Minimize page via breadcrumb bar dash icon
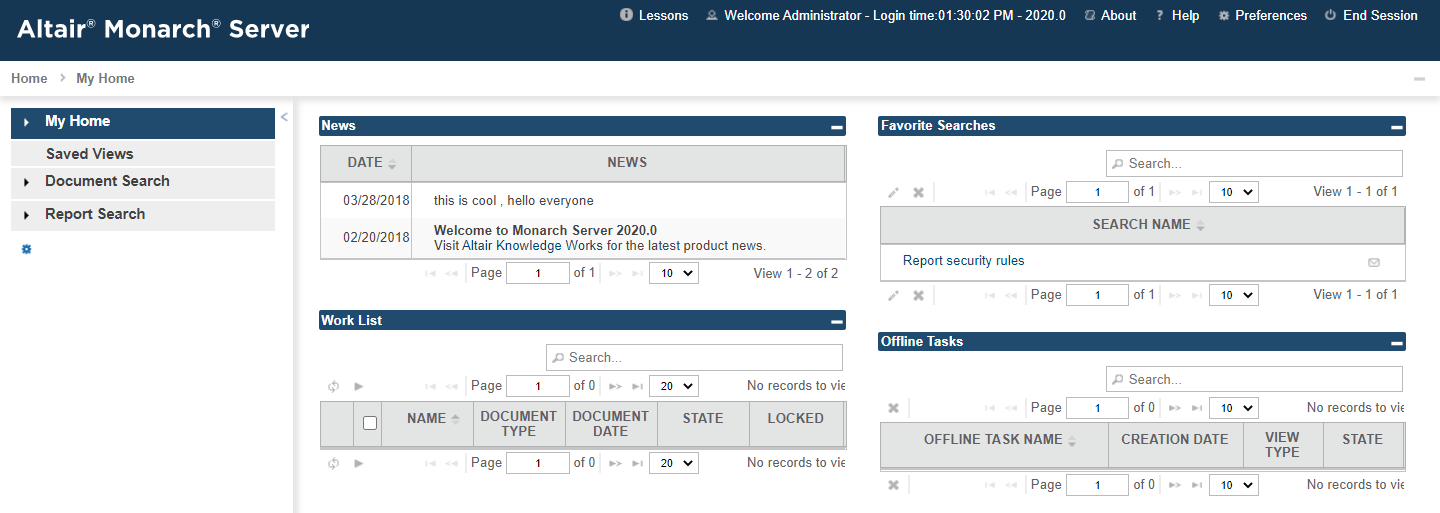The width and height of the screenshot is (1440, 513). coord(1419,78)
